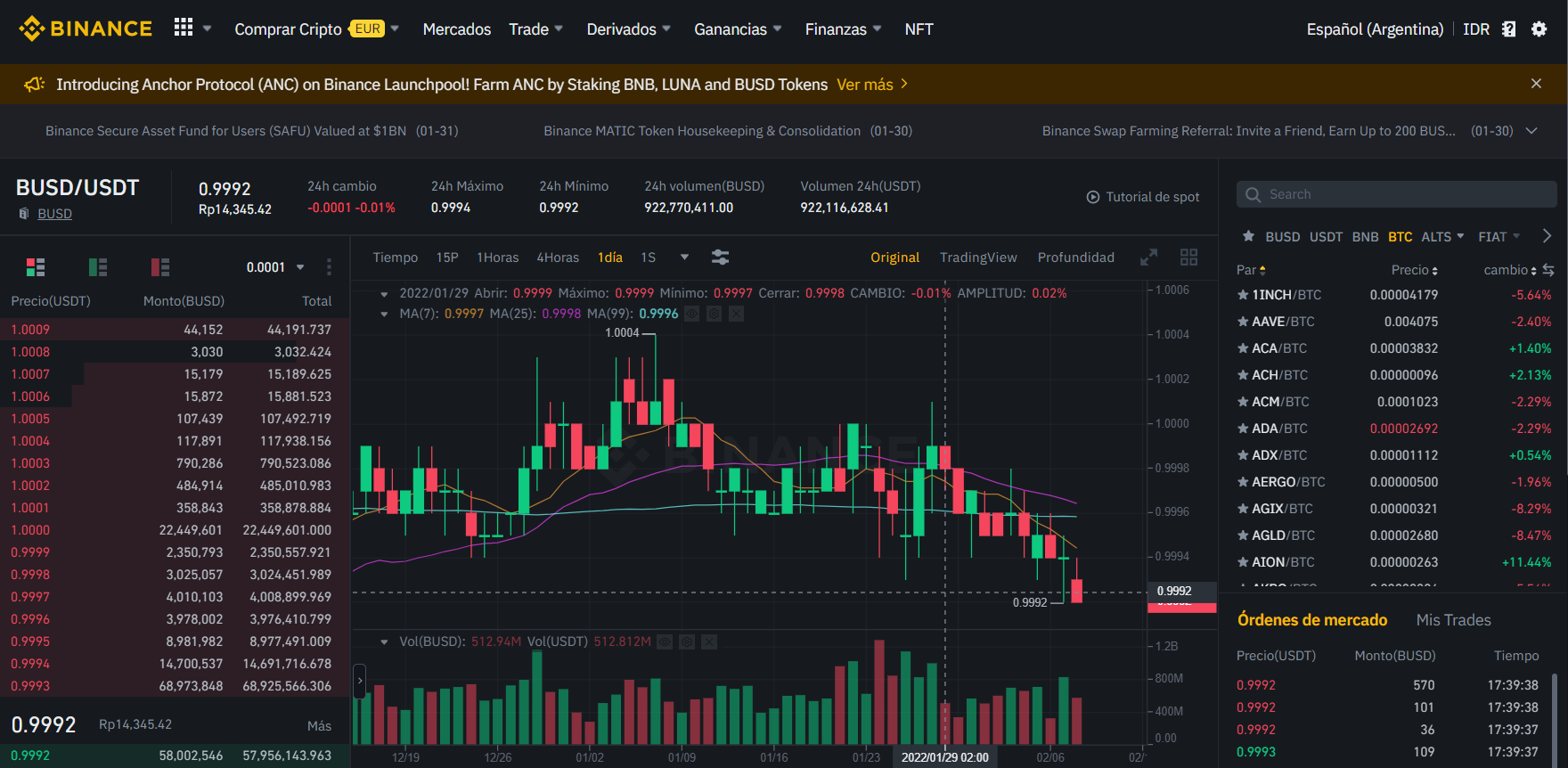The width and height of the screenshot is (1568, 768).
Task: Hide the volume indicator eye icon
Action: click(665, 641)
